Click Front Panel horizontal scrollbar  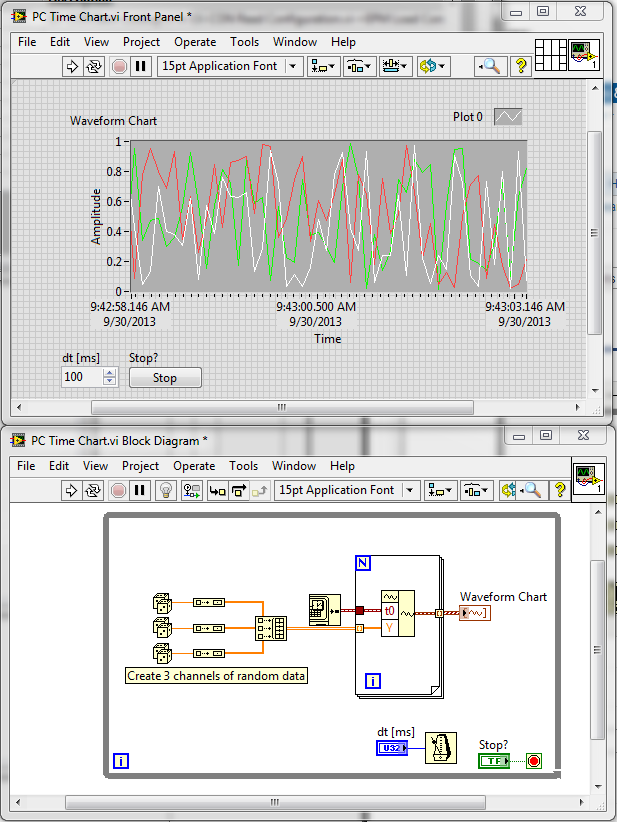(x=282, y=407)
